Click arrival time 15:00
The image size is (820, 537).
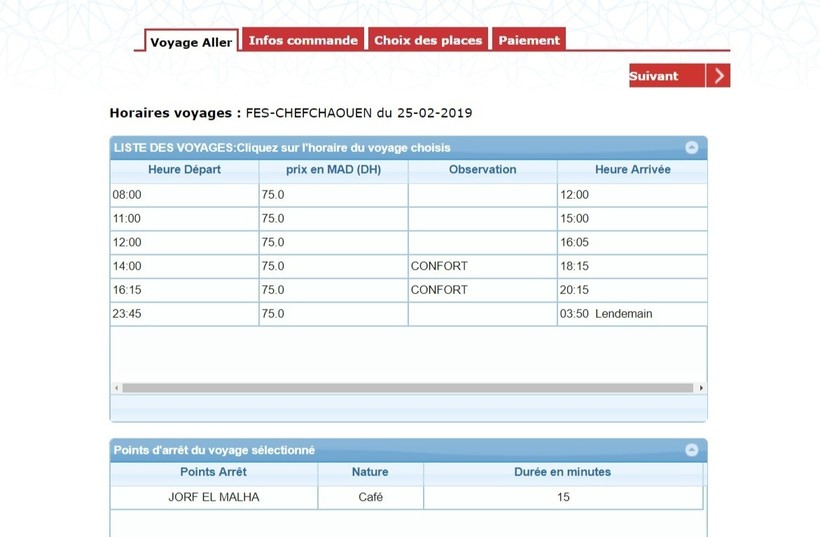coord(574,219)
